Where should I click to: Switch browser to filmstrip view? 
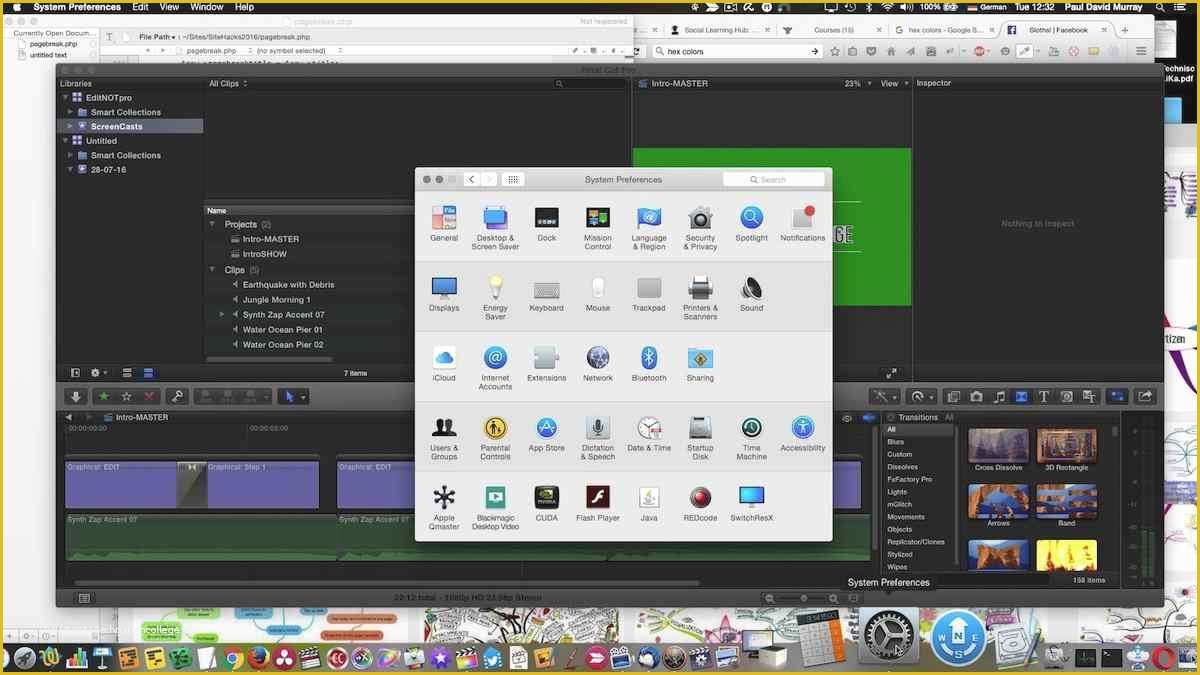coord(127,373)
